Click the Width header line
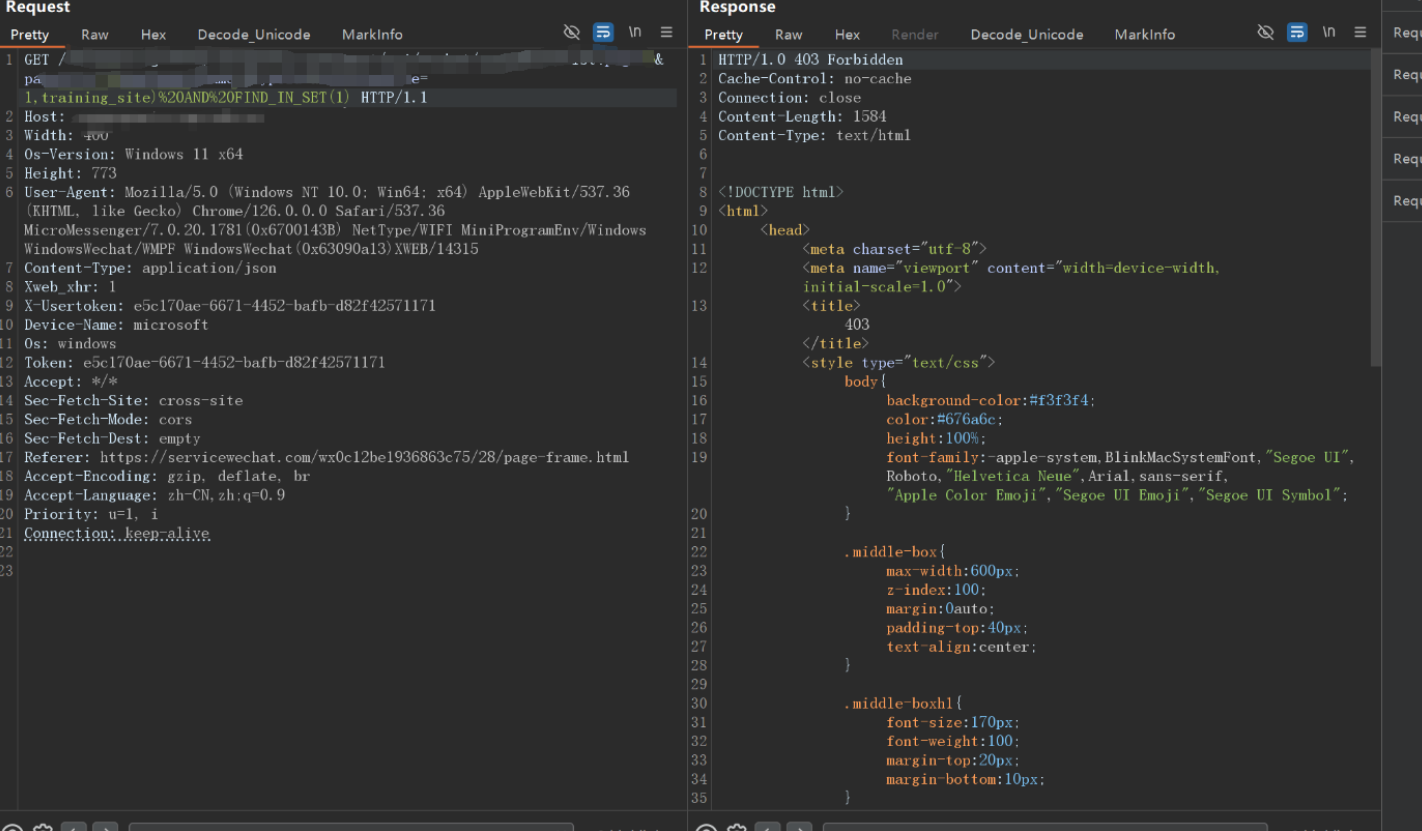 tap(66, 136)
